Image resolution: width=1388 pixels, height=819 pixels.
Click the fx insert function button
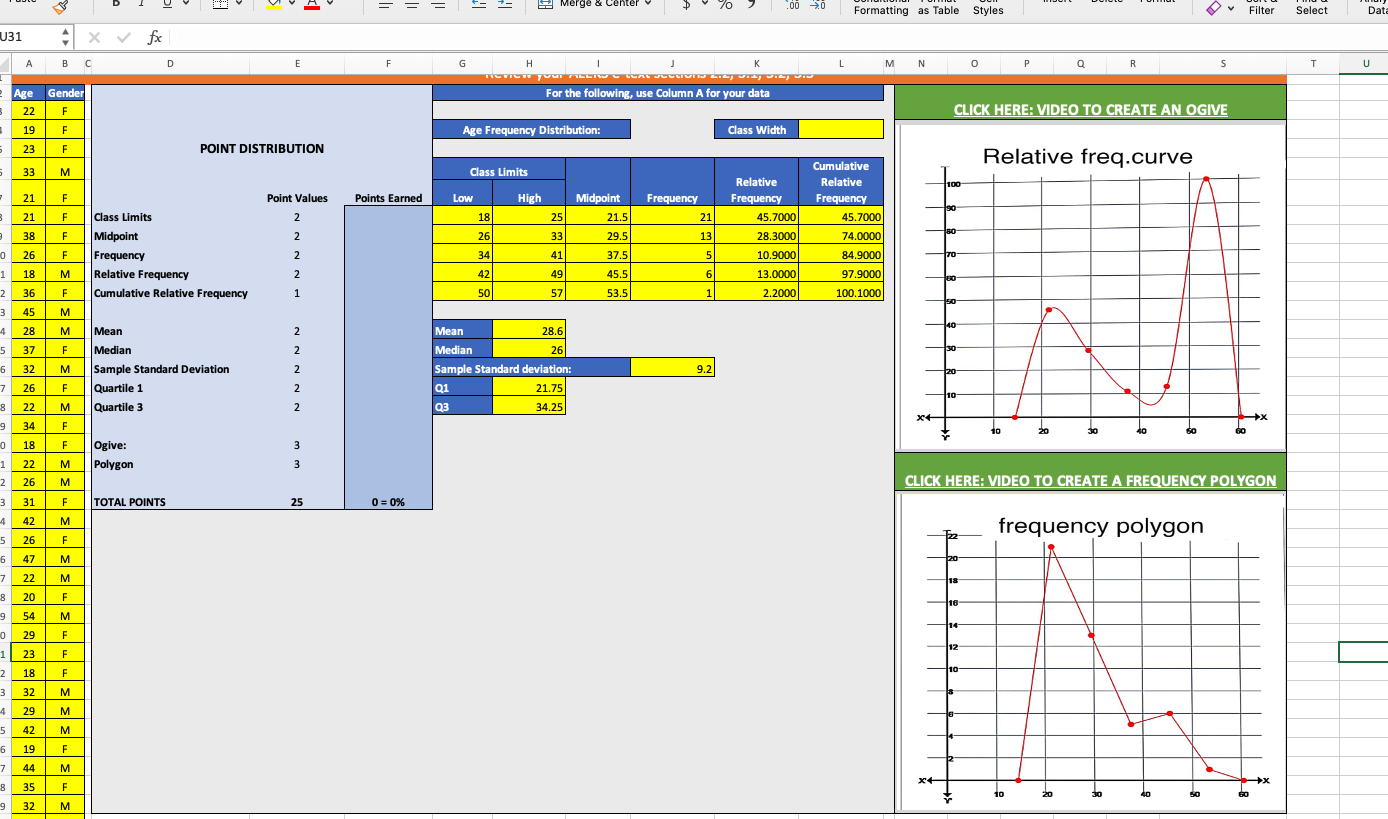click(x=153, y=38)
